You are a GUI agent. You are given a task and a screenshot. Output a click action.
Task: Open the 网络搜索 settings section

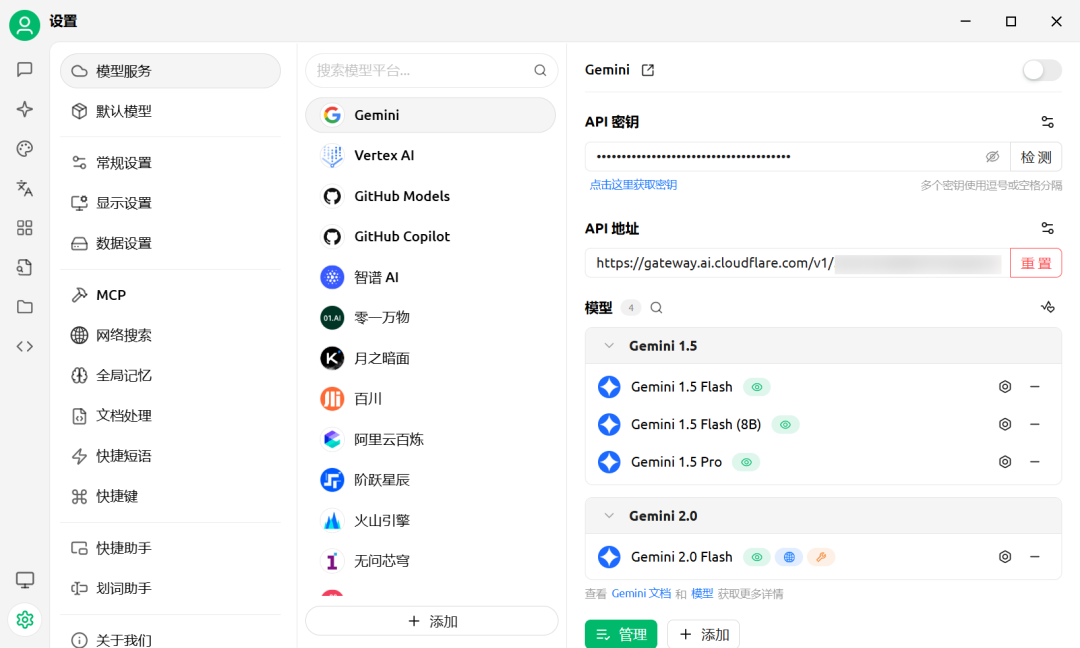tap(170, 335)
